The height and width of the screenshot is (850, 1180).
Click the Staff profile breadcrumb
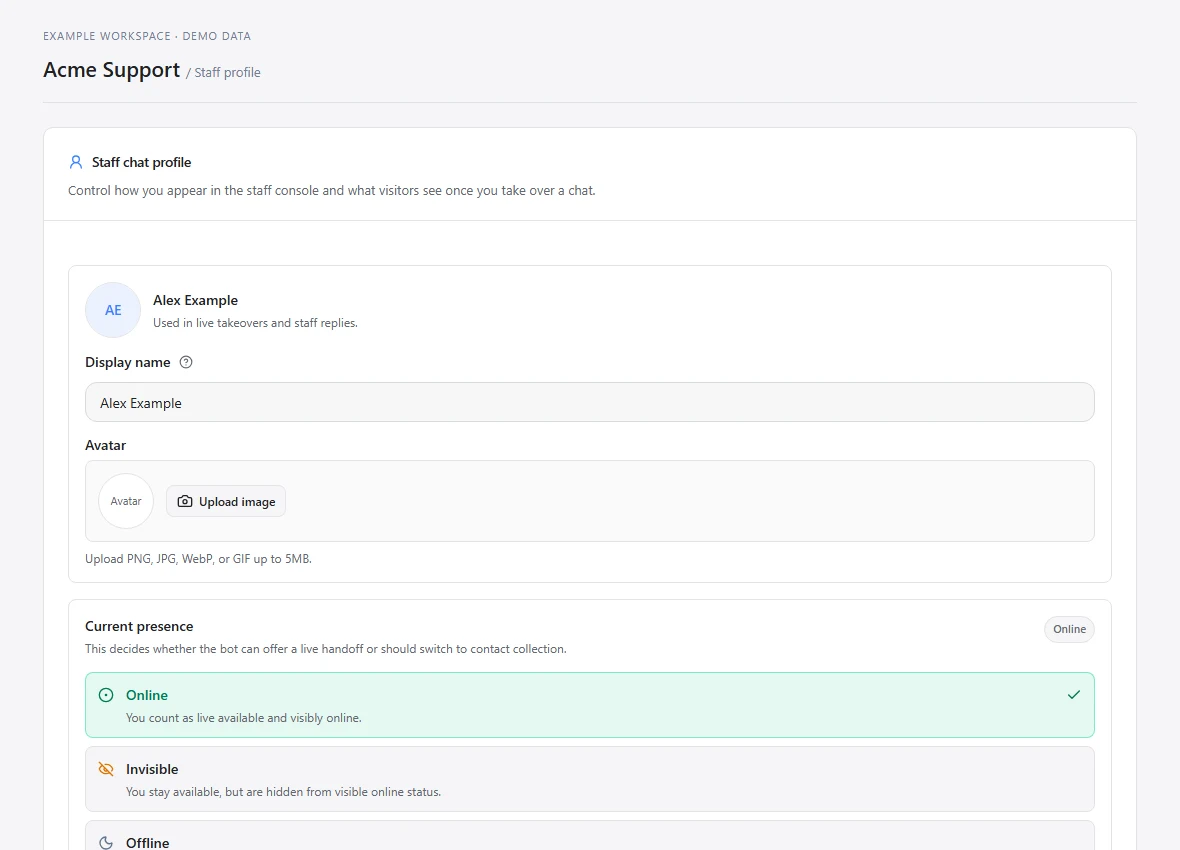227,72
